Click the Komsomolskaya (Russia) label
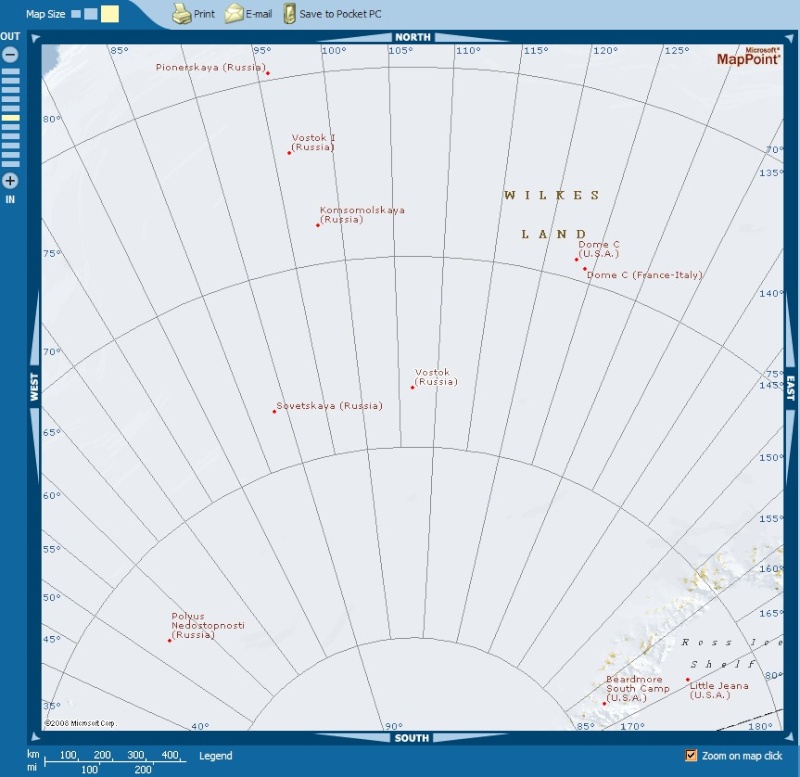This screenshot has width=800, height=777. tap(362, 215)
